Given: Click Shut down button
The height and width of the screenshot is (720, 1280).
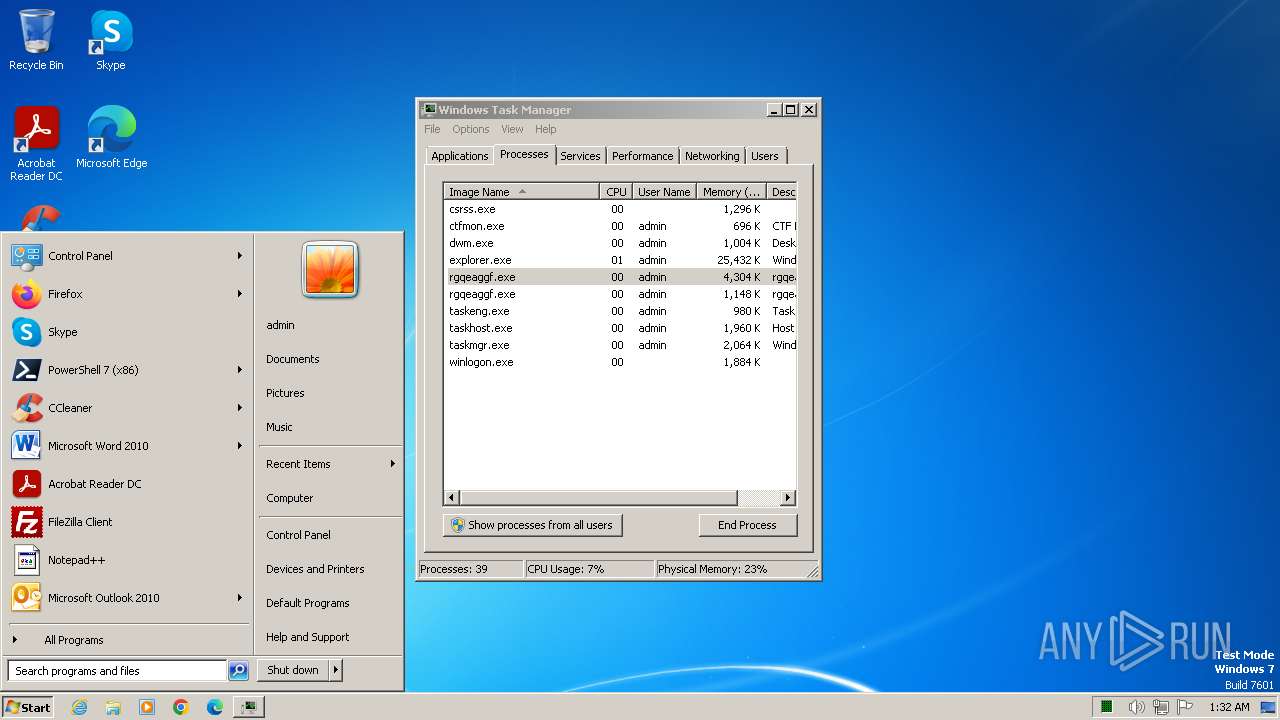Looking at the screenshot, I should [x=293, y=670].
